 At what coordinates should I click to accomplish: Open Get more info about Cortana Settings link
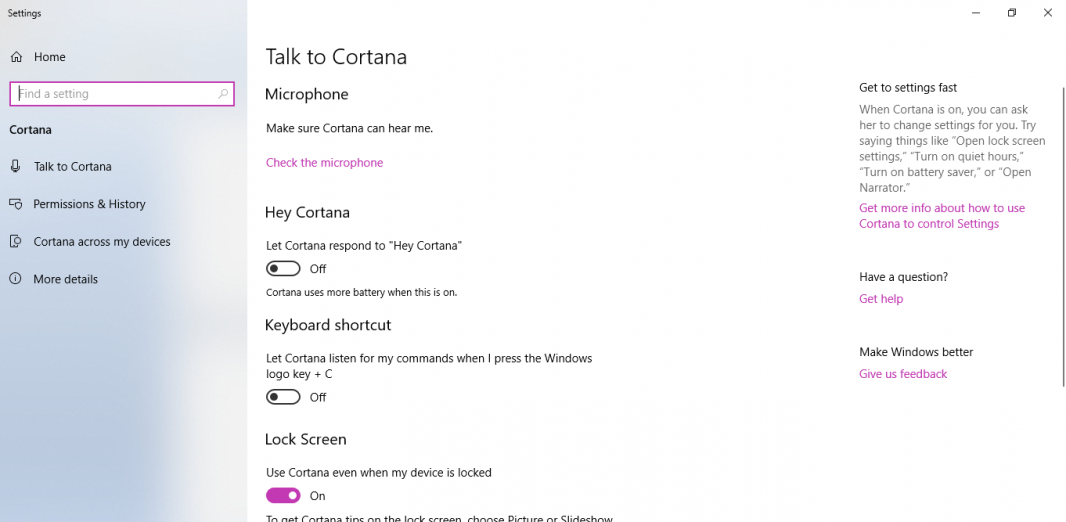tap(942, 215)
